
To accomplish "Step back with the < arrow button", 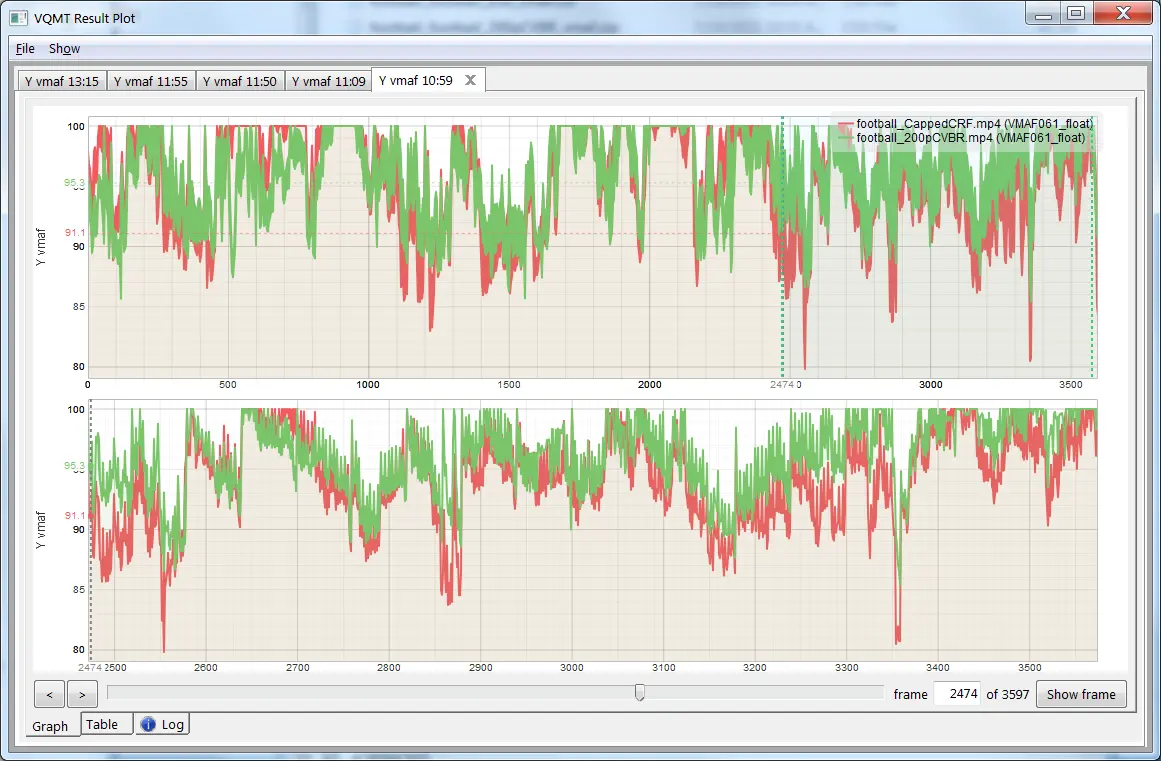I will 49,694.
